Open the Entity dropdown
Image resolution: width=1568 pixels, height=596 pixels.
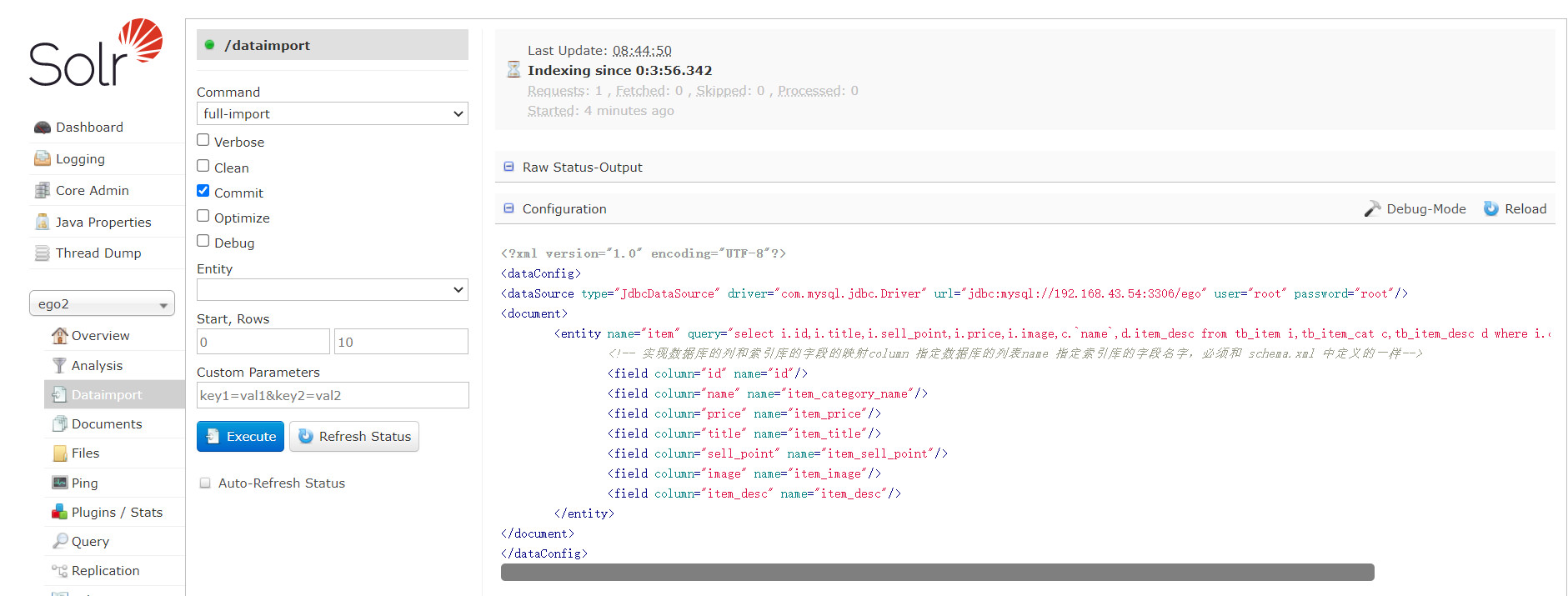point(333,289)
